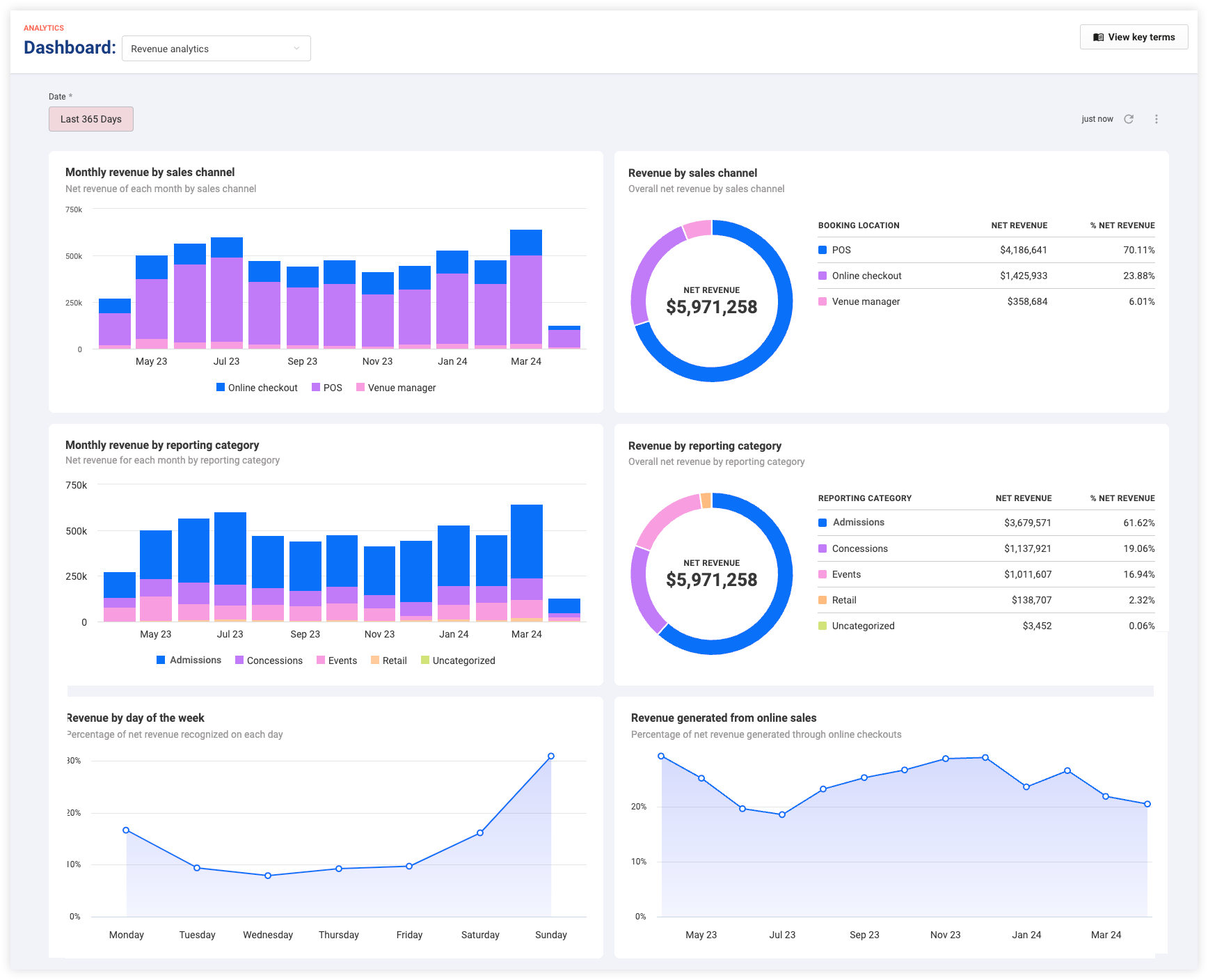Image resolution: width=1208 pixels, height=980 pixels.
Task: Click the POS color swatch in table
Action: coord(822,250)
